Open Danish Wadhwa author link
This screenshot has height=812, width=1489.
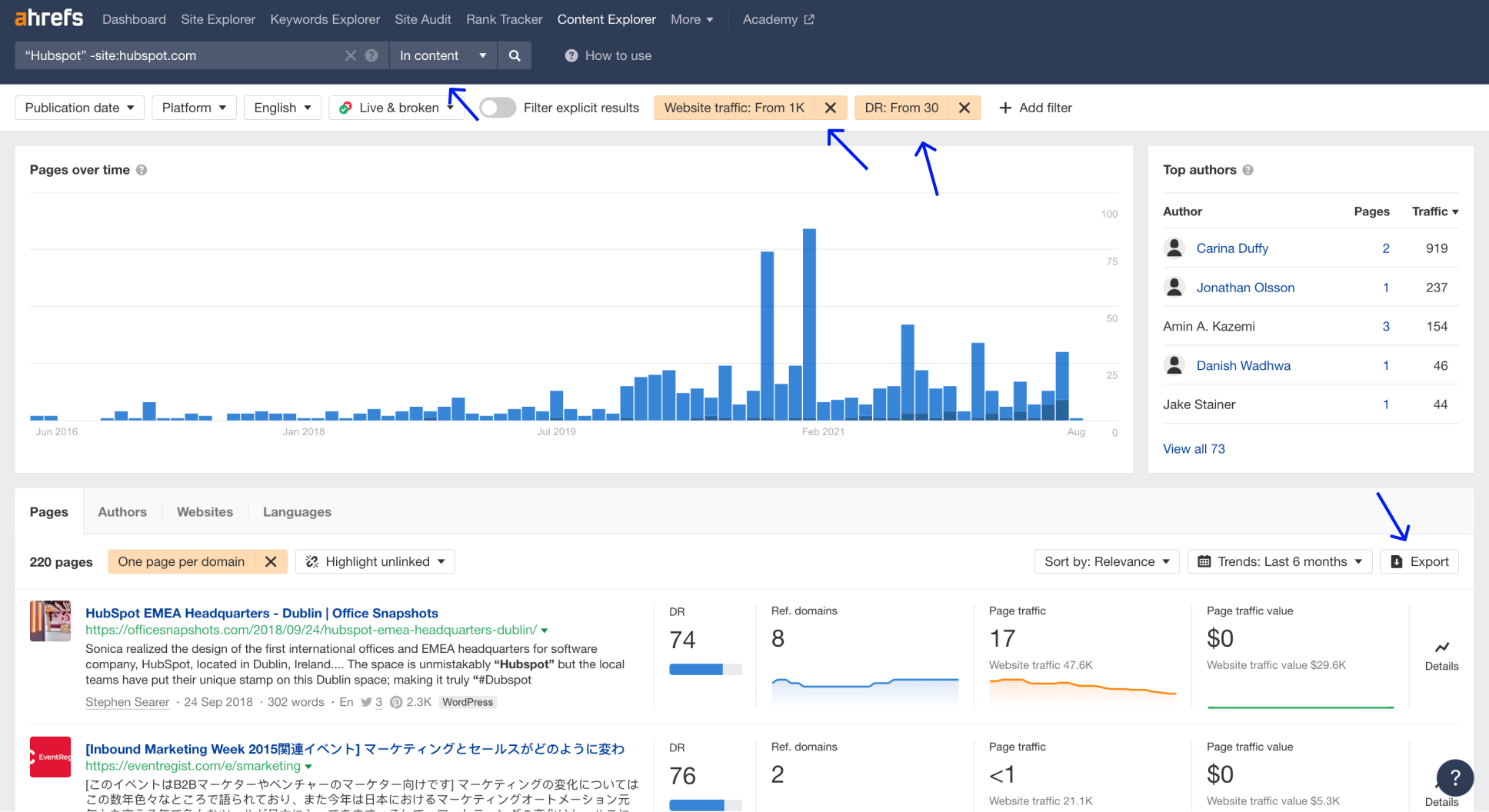[x=1244, y=366]
